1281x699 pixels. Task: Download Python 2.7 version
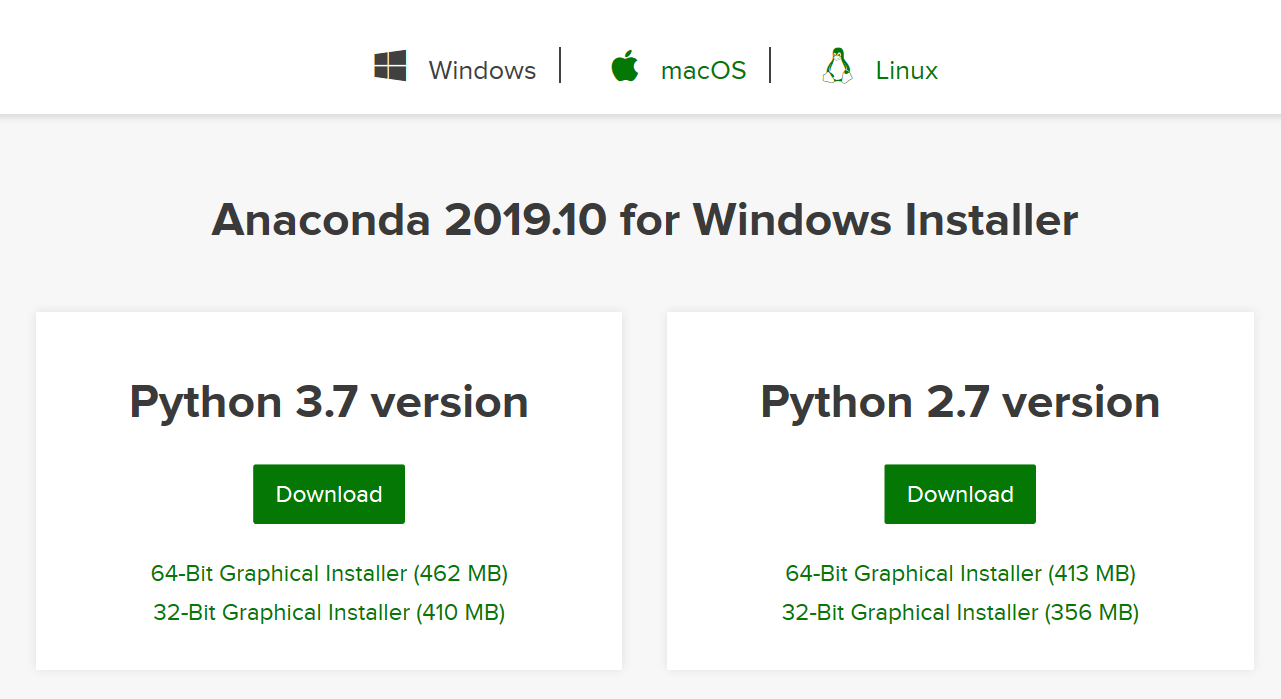[x=959, y=493]
